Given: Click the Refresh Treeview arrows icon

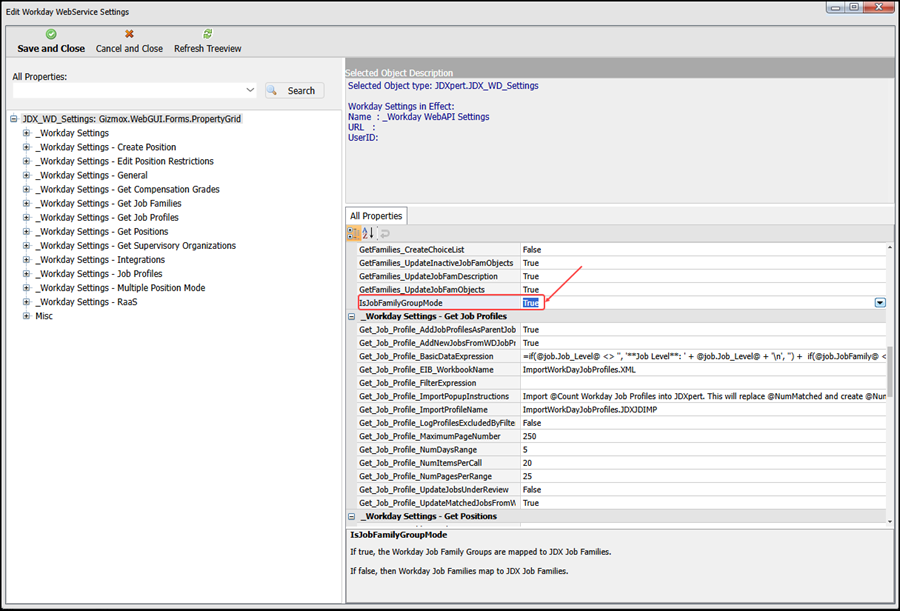Looking at the screenshot, I should 208,34.
